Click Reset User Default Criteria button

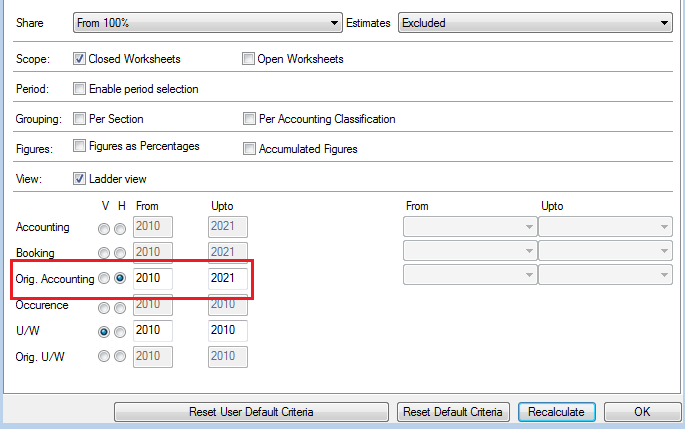click(251, 412)
